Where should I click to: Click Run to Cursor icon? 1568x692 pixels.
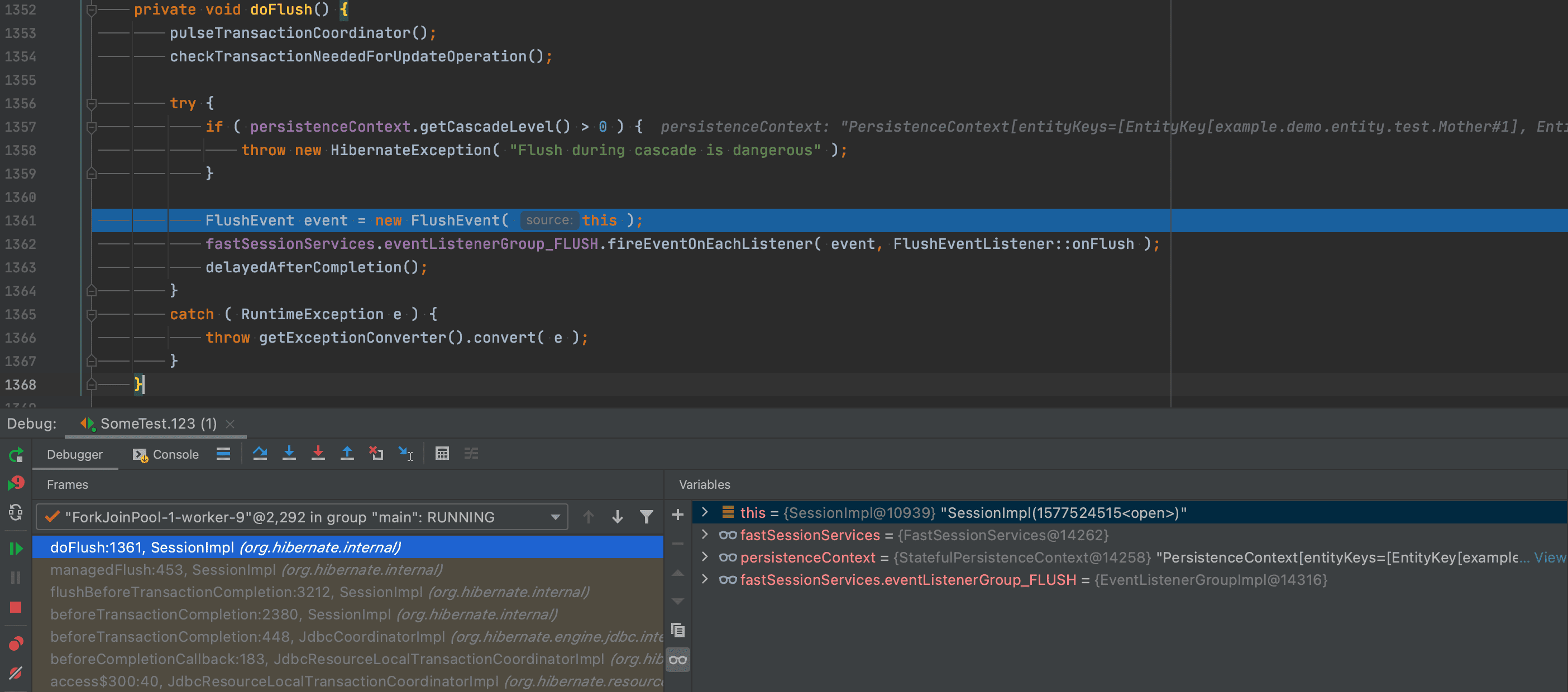[x=406, y=454]
